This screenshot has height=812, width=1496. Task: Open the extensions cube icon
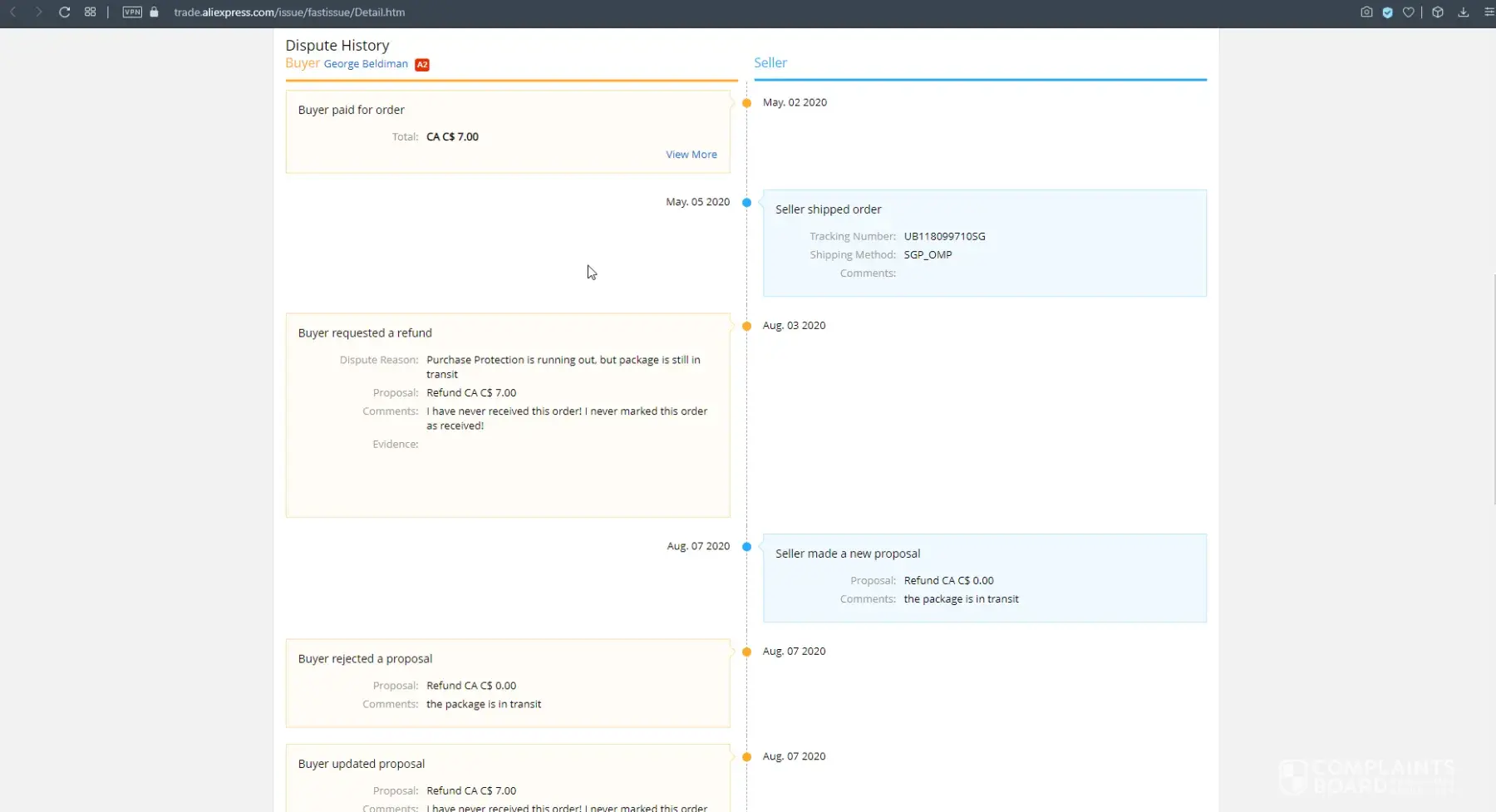(1438, 12)
